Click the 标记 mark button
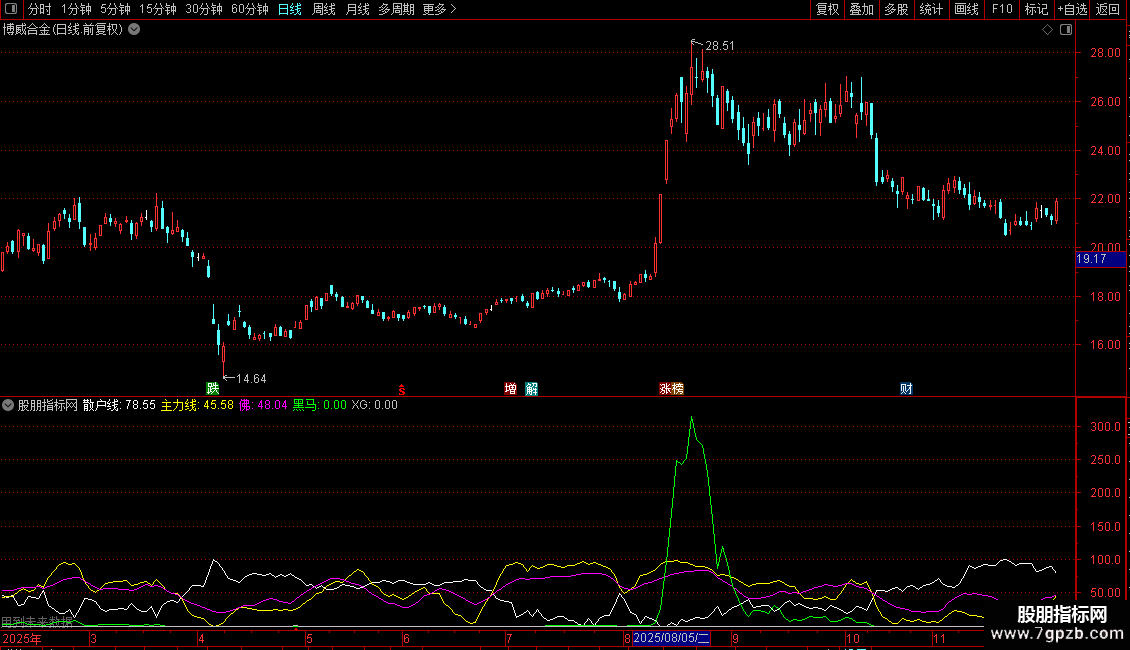The height and width of the screenshot is (650, 1130). (1036, 9)
